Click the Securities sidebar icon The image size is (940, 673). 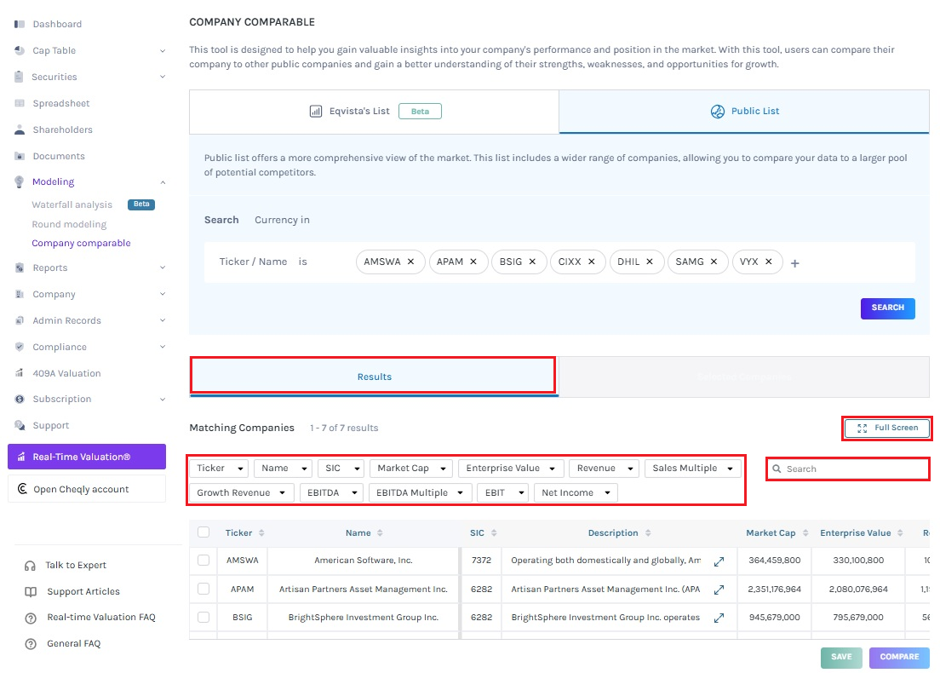(20, 77)
